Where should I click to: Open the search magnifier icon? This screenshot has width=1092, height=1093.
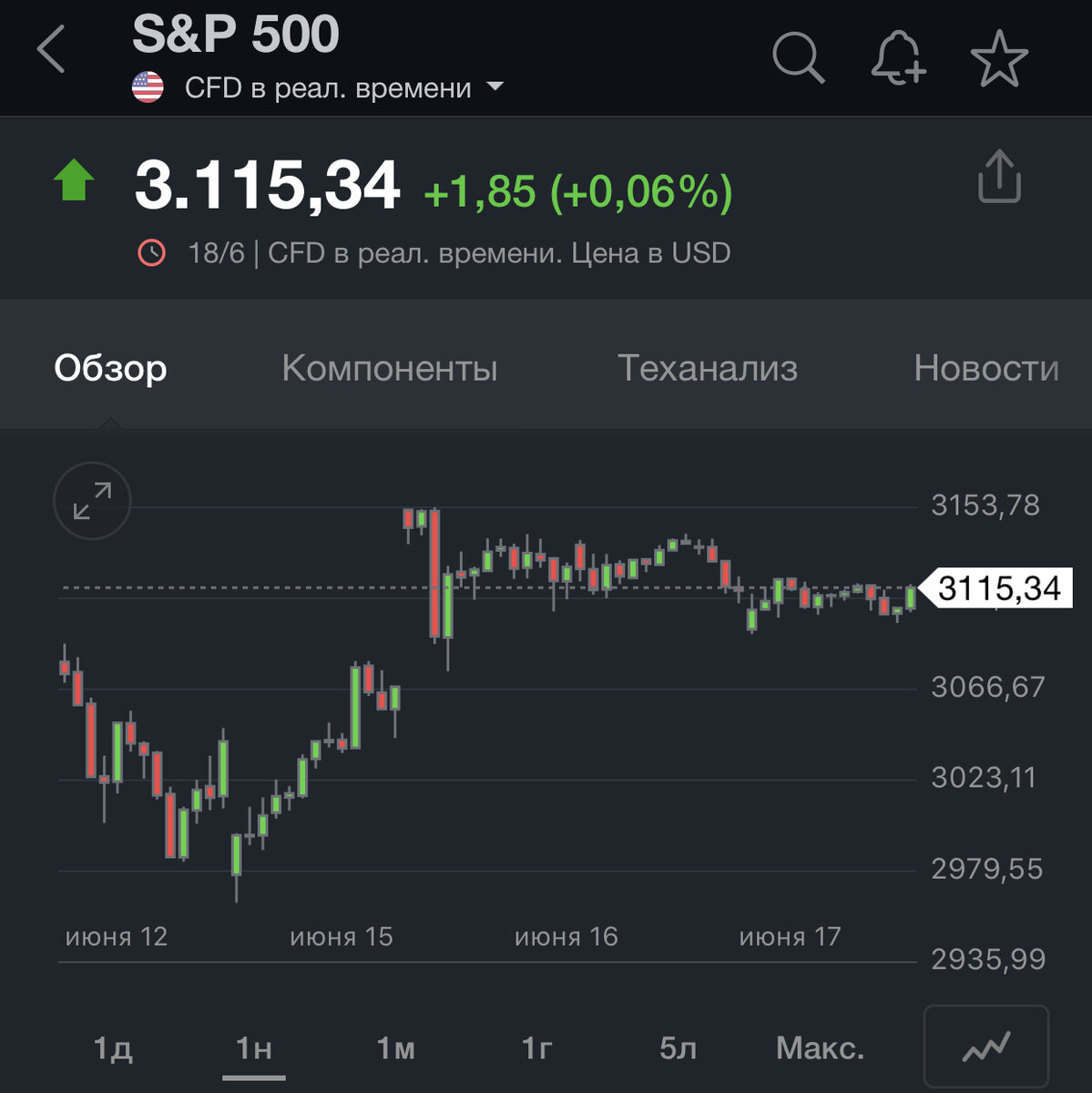tap(798, 58)
